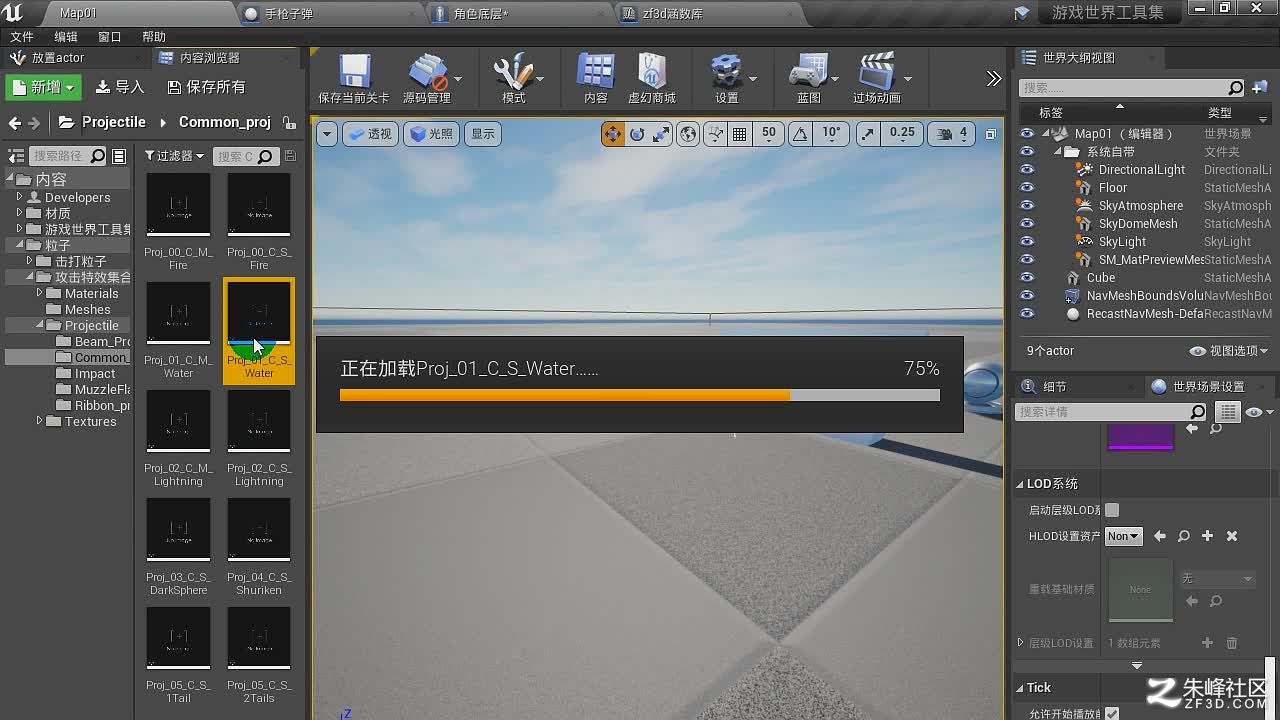Open the Marketplace toolbar icon
This screenshot has width=1280, height=720.
coord(652,78)
